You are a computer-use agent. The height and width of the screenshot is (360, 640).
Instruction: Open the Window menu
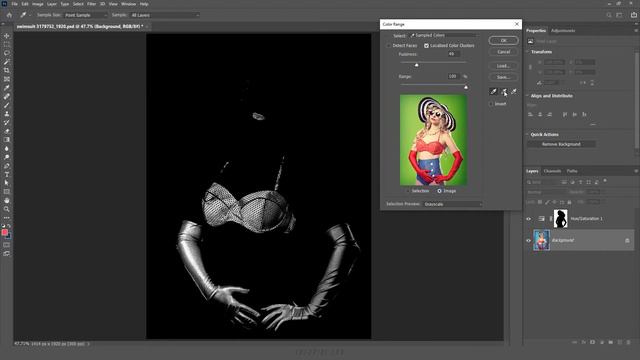tap(128, 4)
